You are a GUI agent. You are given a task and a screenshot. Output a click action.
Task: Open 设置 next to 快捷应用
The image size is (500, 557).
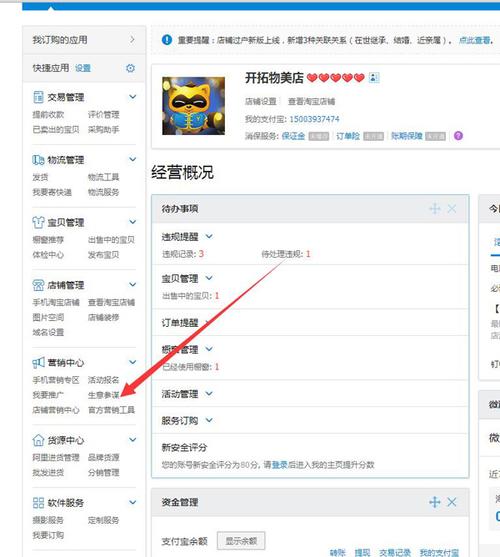pos(83,68)
